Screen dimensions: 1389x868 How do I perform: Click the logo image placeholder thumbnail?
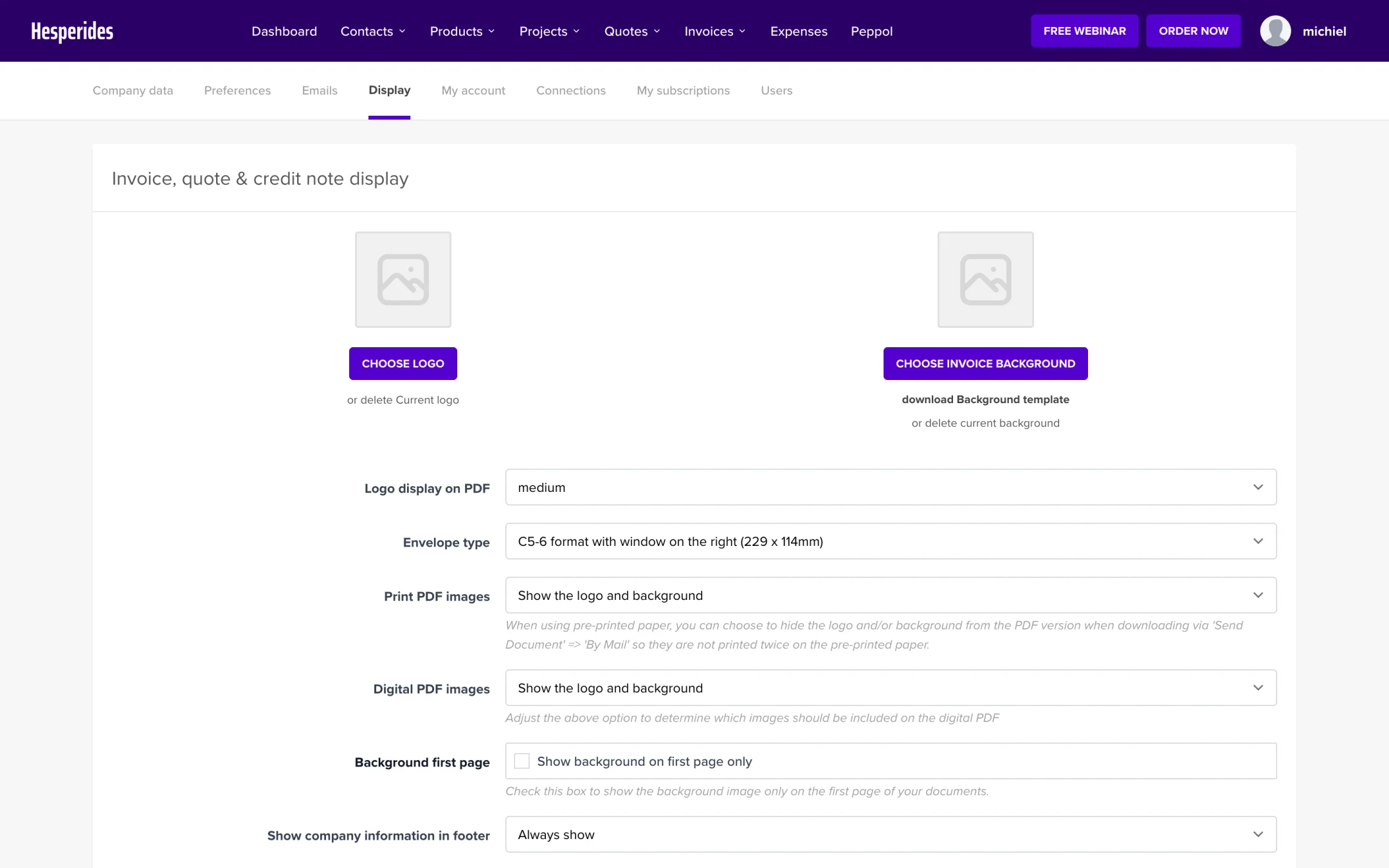(x=403, y=280)
